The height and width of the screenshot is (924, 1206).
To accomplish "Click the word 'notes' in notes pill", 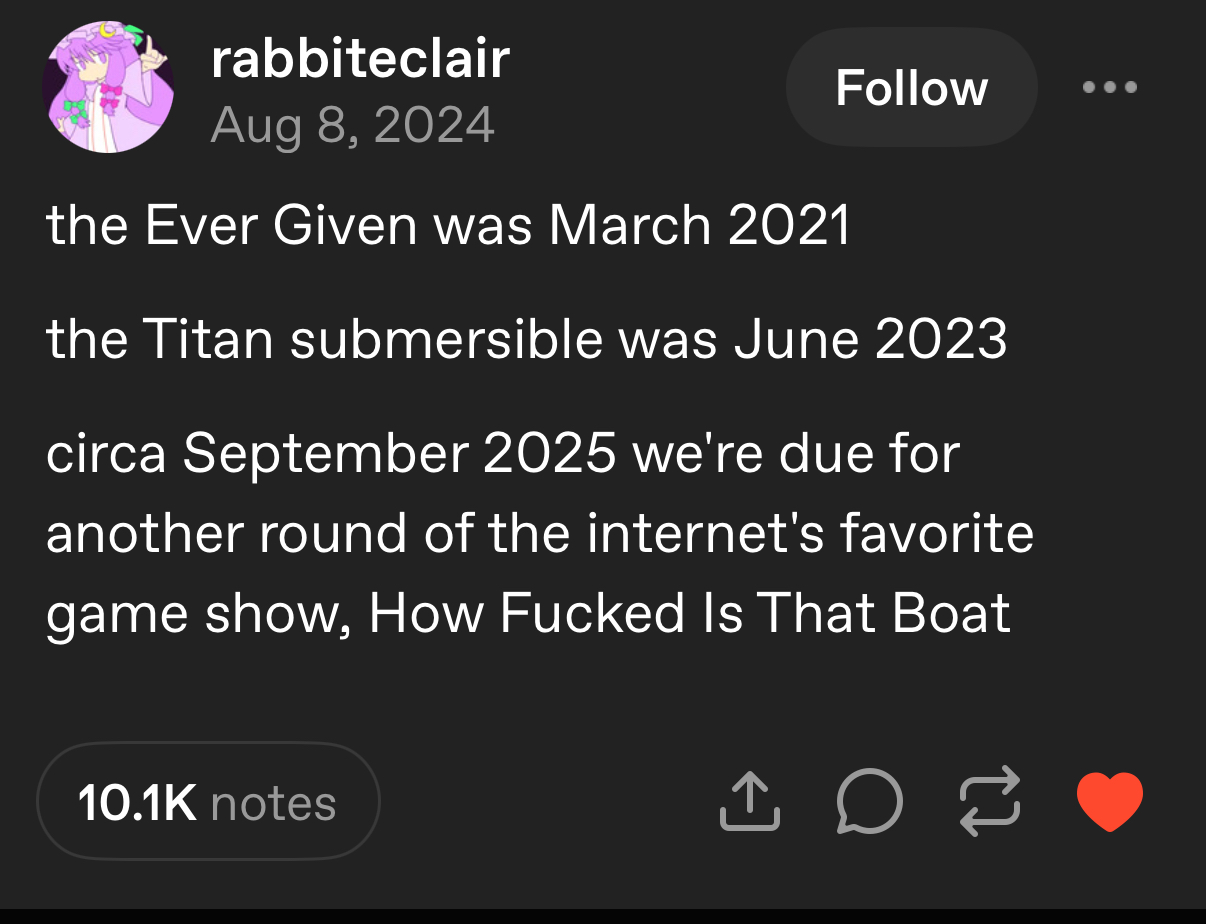I will click(274, 803).
